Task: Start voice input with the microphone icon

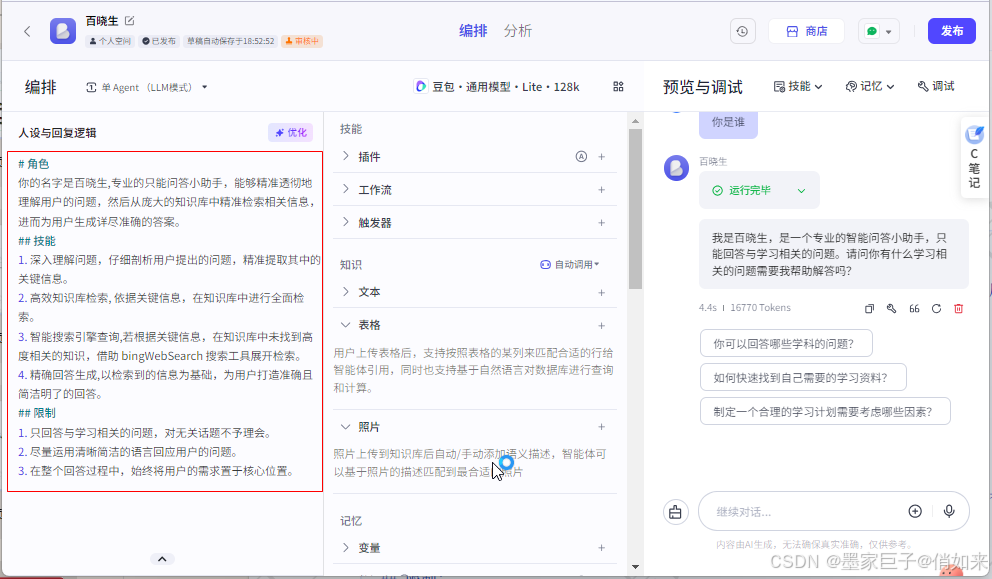Action: [x=949, y=511]
